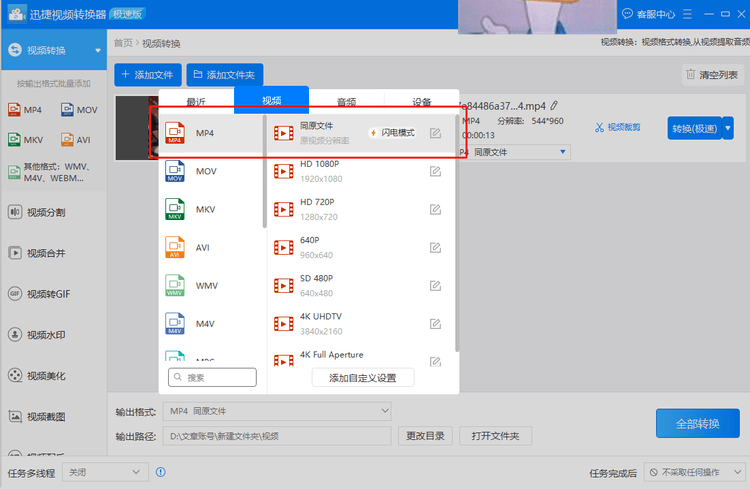The image size is (750, 489).
Task: Collapse the 视频转换 sidebar section
Action: 98,50
